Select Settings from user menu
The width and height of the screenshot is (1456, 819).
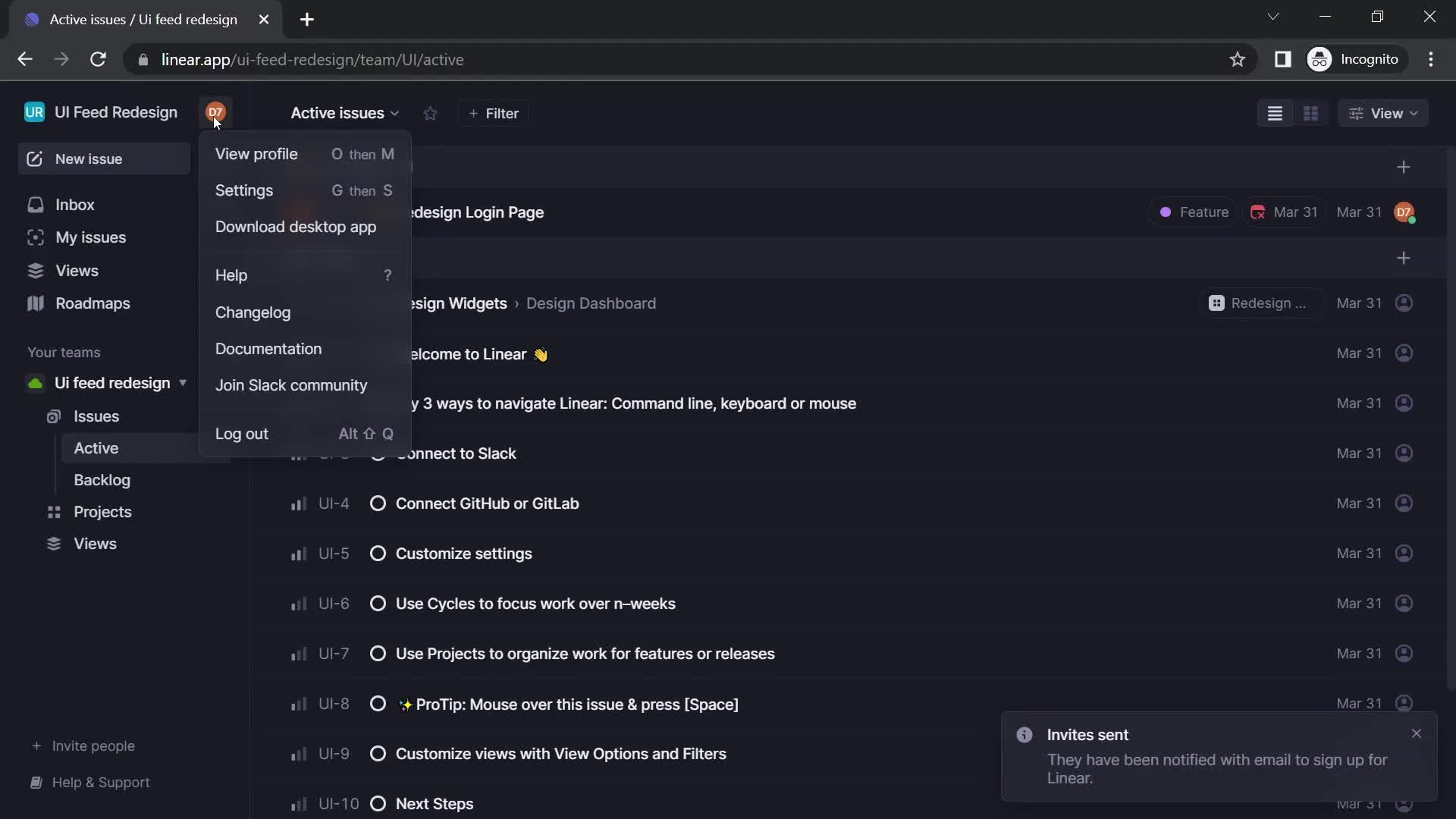click(x=244, y=190)
